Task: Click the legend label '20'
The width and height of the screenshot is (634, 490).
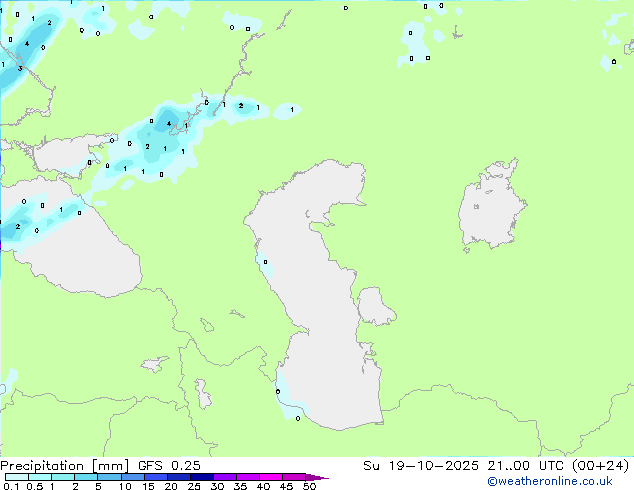Action: (x=171, y=486)
